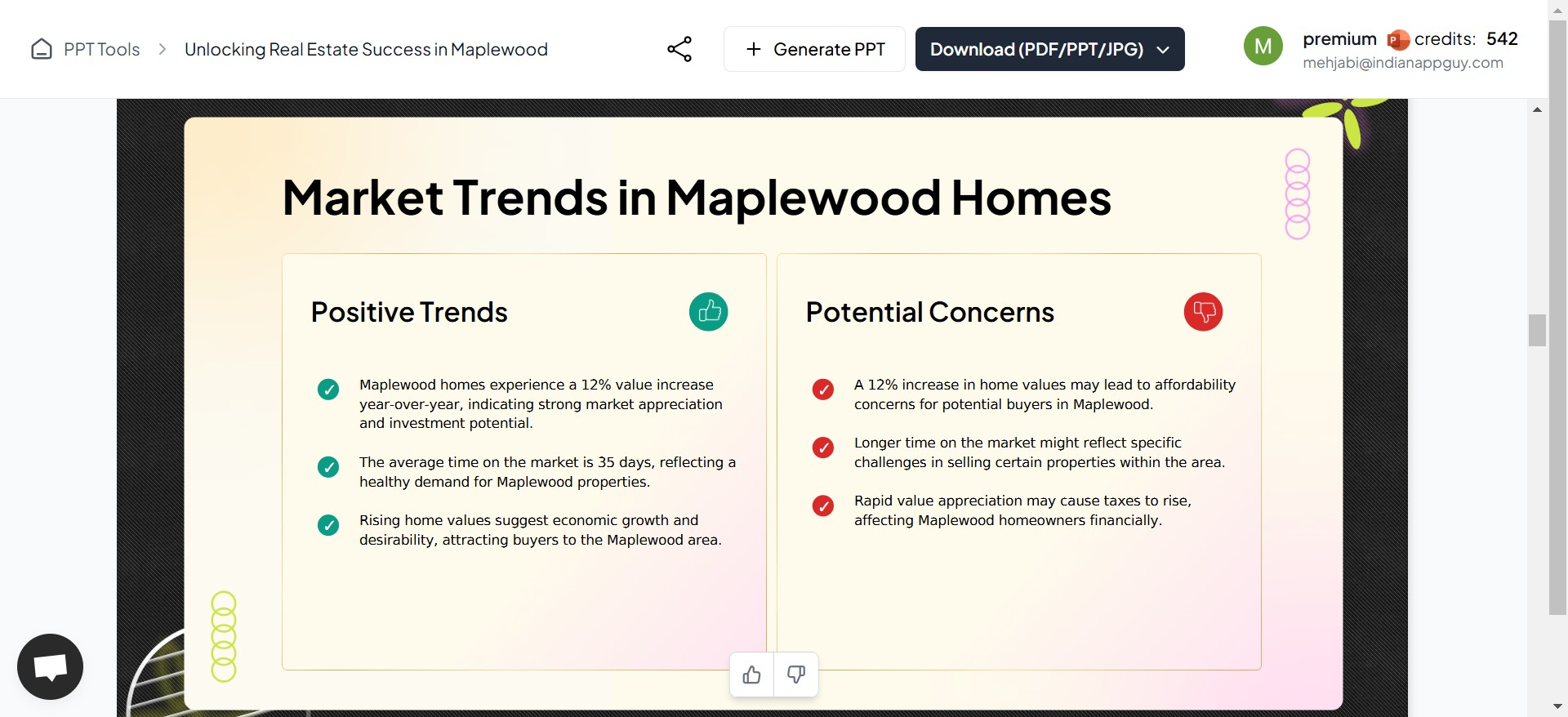Click the red thumbs-down Potential Concerns icon
The image size is (1568, 717).
click(1203, 312)
